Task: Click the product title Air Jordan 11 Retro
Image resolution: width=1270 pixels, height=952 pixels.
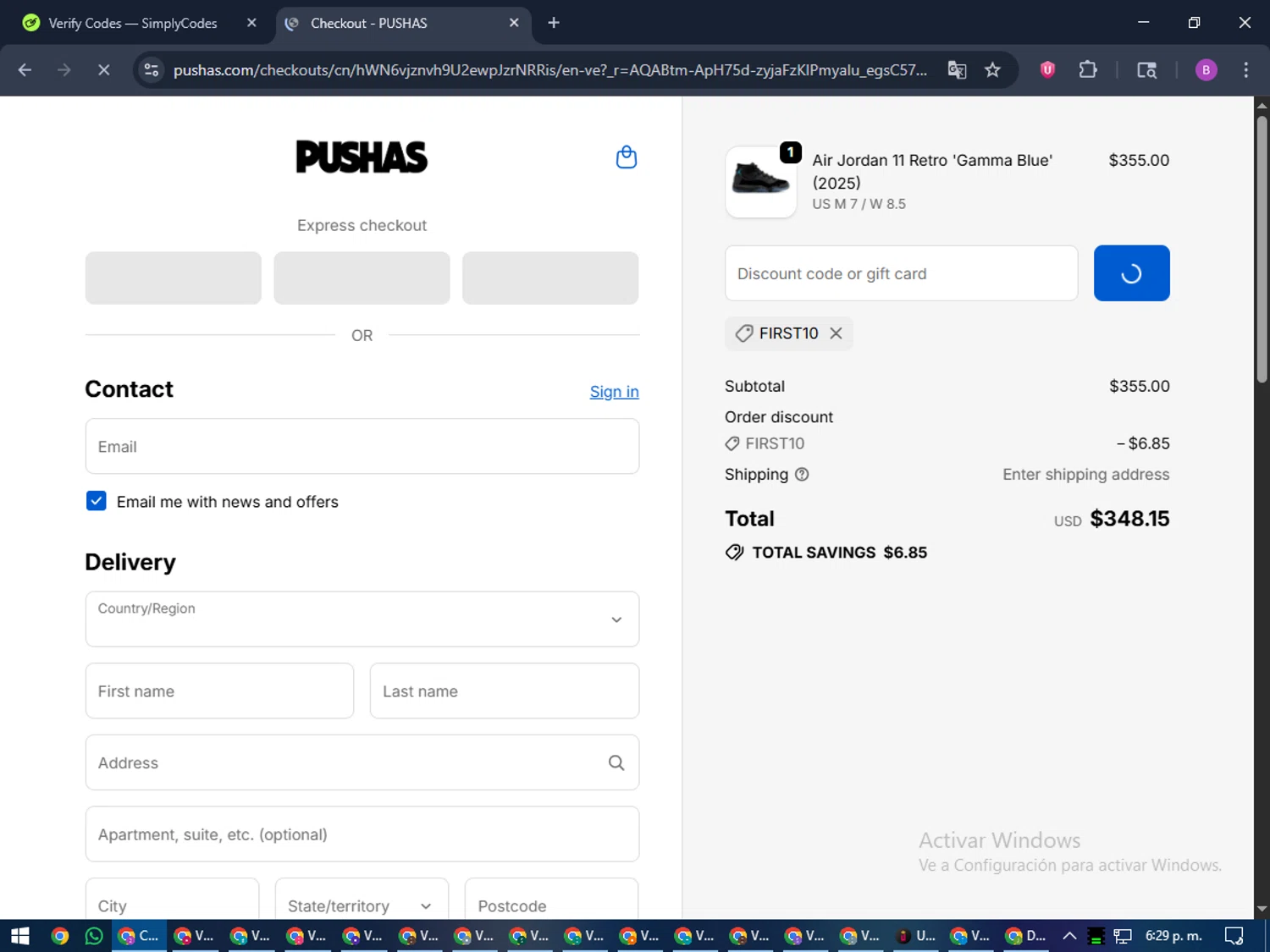Action: pos(932,172)
